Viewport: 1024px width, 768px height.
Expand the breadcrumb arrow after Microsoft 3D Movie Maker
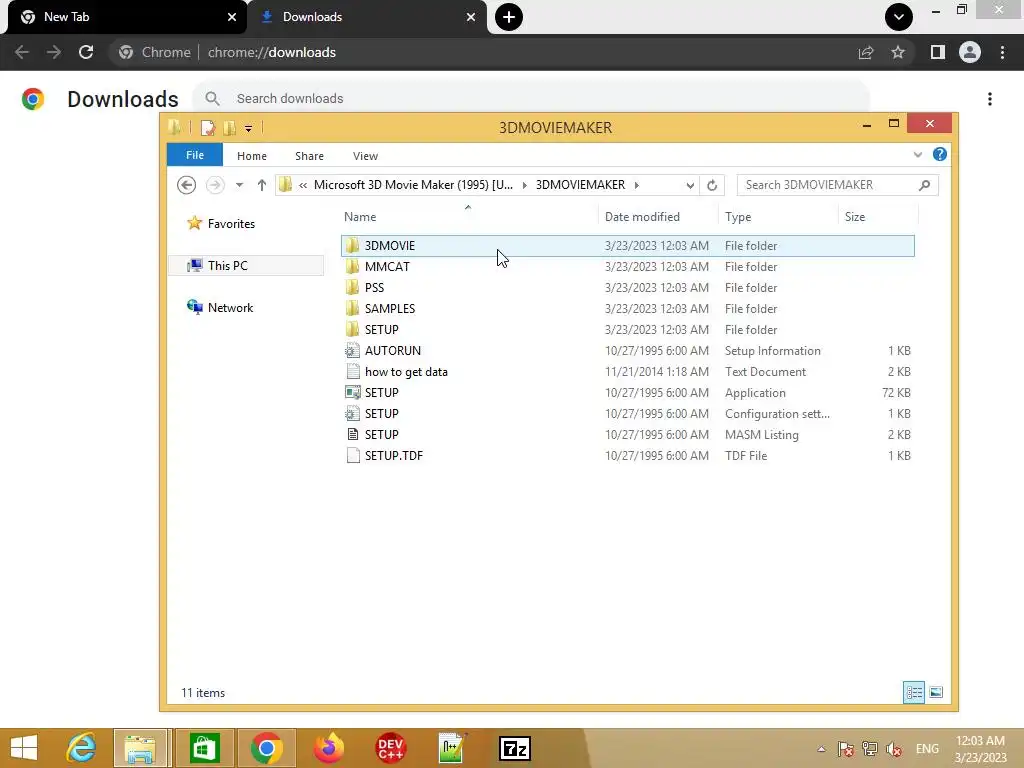pyautogui.click(x=524, y=185)
